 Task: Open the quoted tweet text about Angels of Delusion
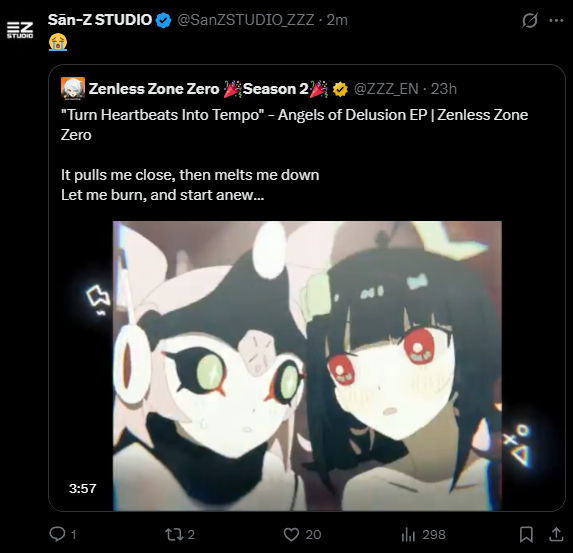pyautogui.click(x=295, y=125)
